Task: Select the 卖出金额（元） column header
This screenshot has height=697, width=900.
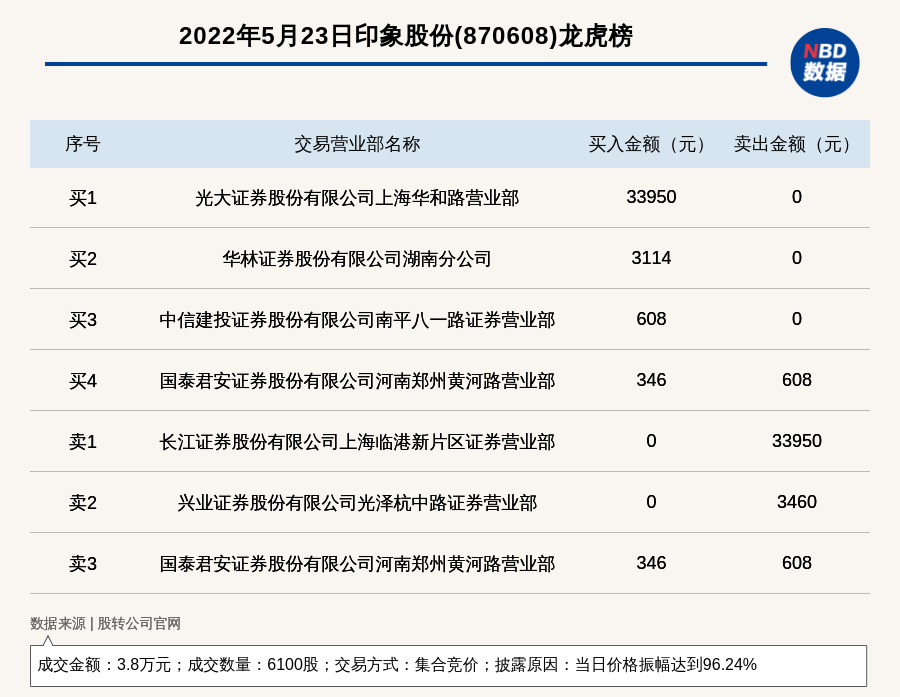Action: point(797,144)
